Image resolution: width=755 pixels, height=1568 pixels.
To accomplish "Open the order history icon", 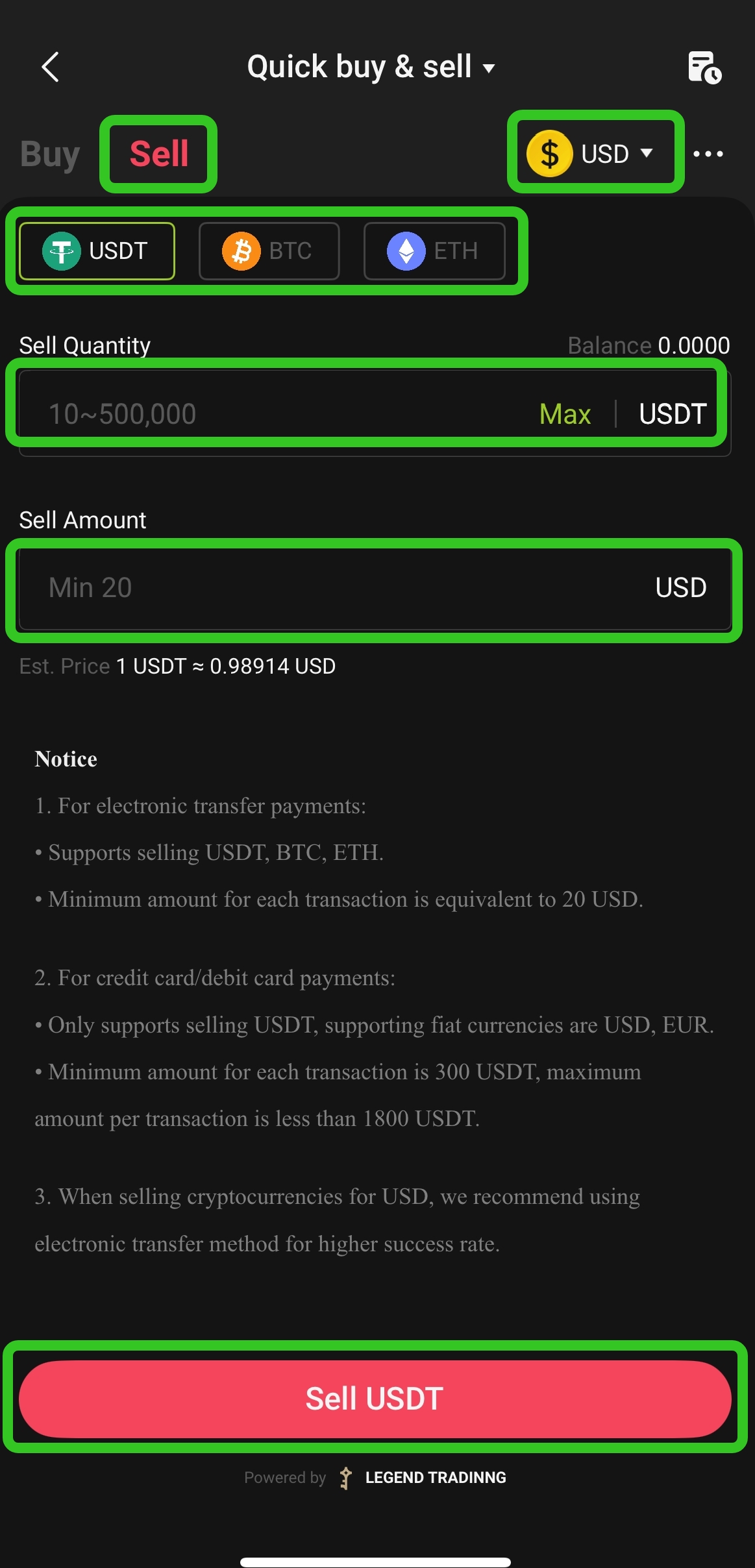I will tap(704, 67).
